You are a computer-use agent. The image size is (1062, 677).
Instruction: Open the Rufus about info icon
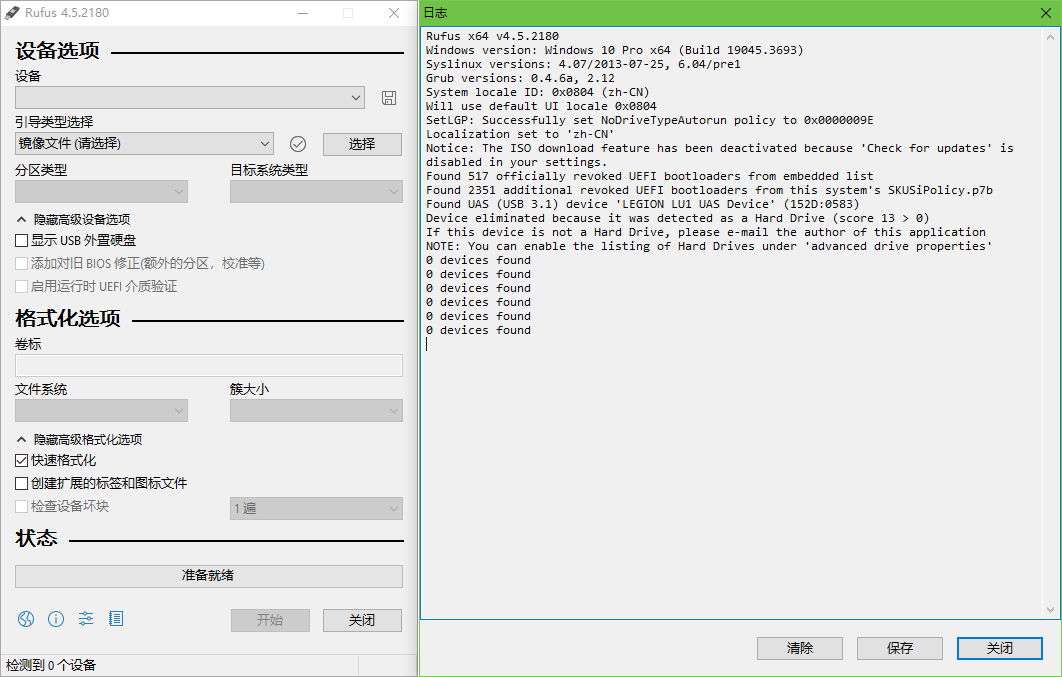(x=56, y=619)
